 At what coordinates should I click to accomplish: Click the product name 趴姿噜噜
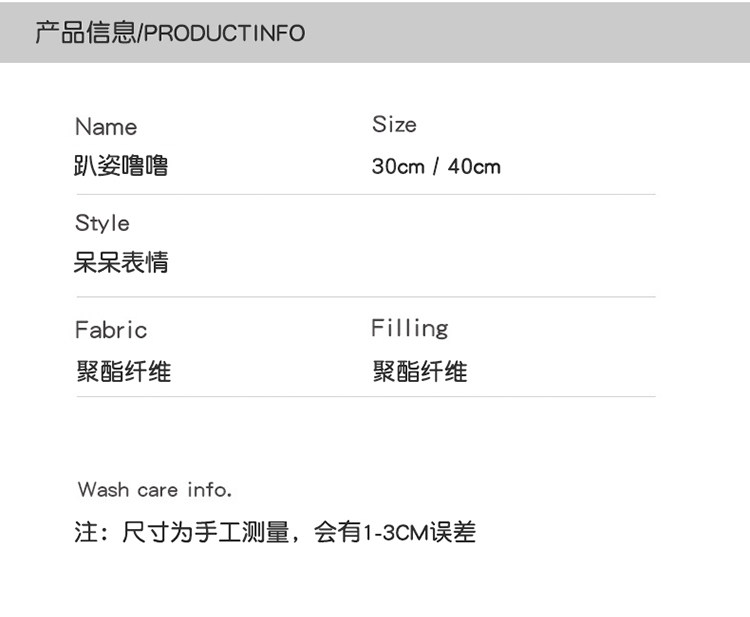click(121, 166)
